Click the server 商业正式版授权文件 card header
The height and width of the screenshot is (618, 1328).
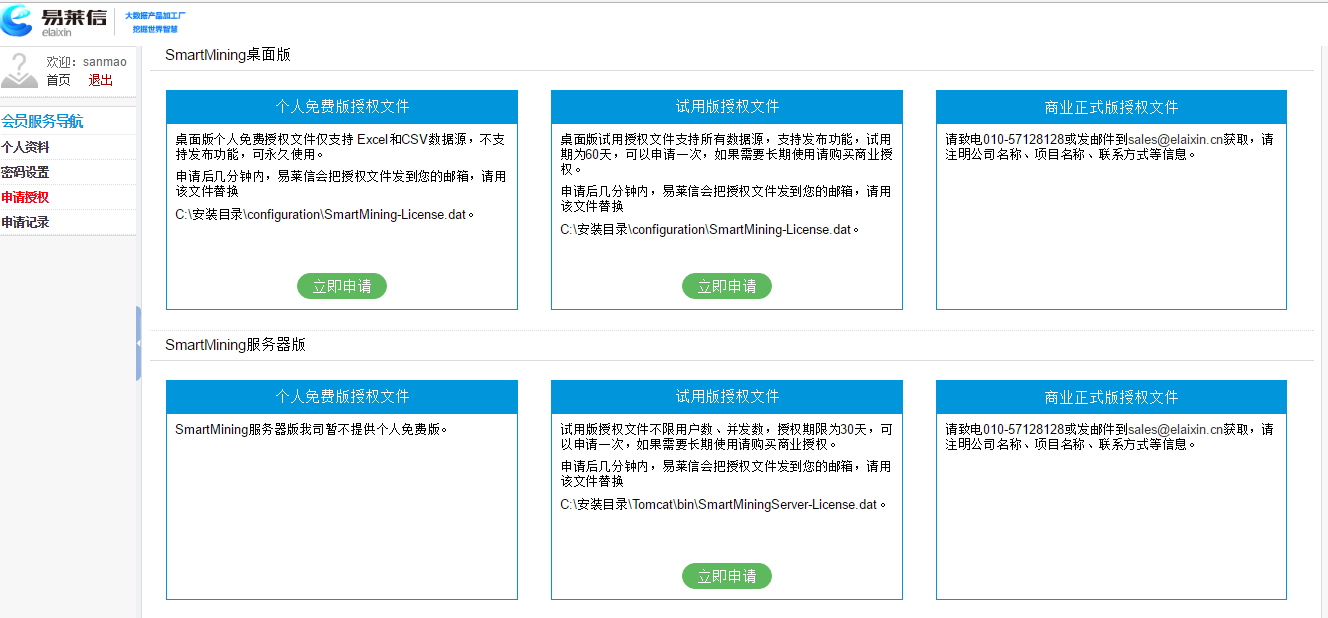(1112, 397)
